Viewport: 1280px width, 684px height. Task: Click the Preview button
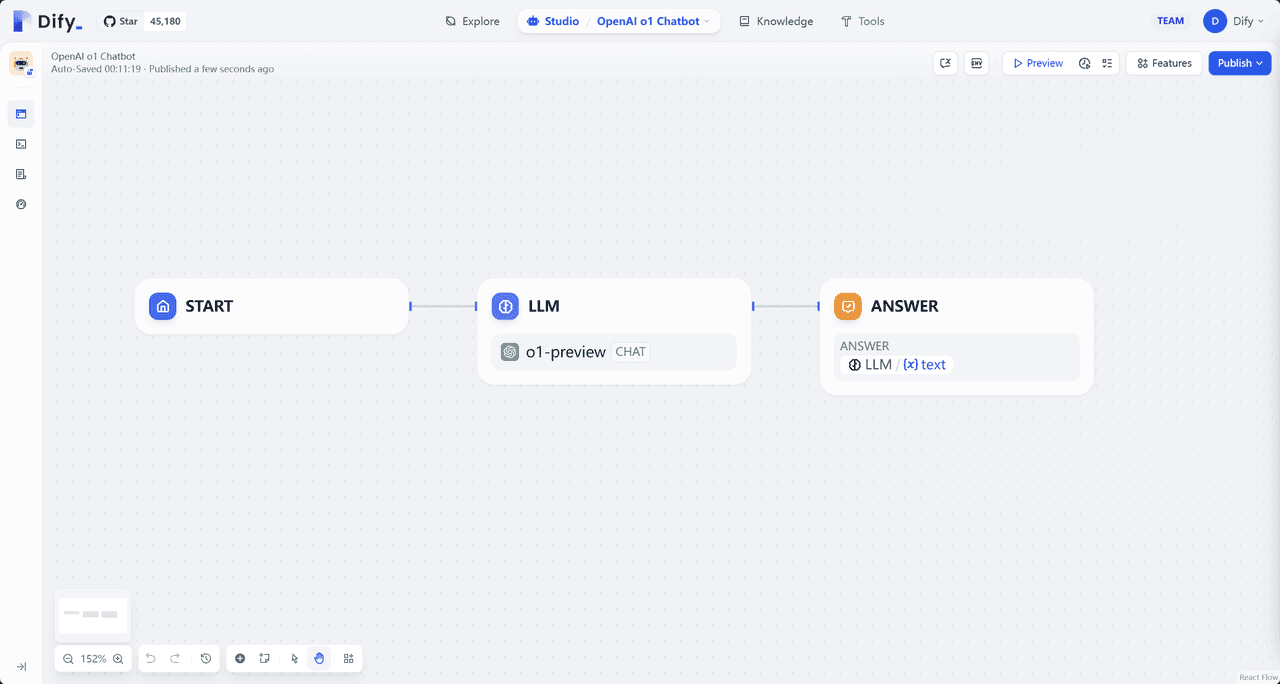coord(1036,62)
